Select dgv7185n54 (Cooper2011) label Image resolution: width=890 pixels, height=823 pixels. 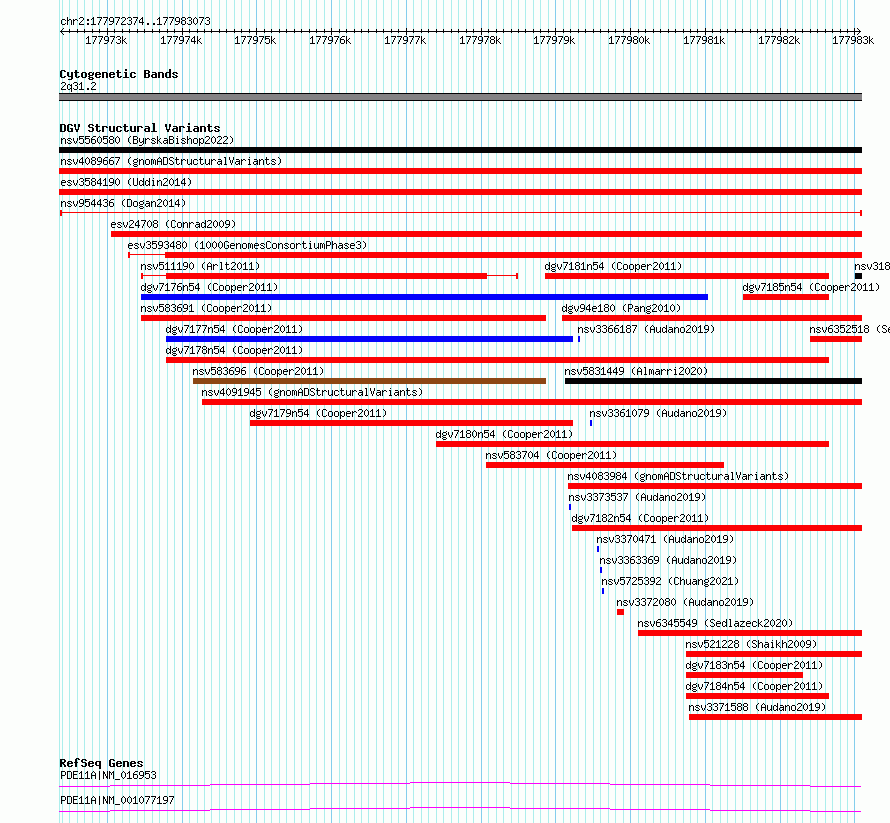click(811, 287)
